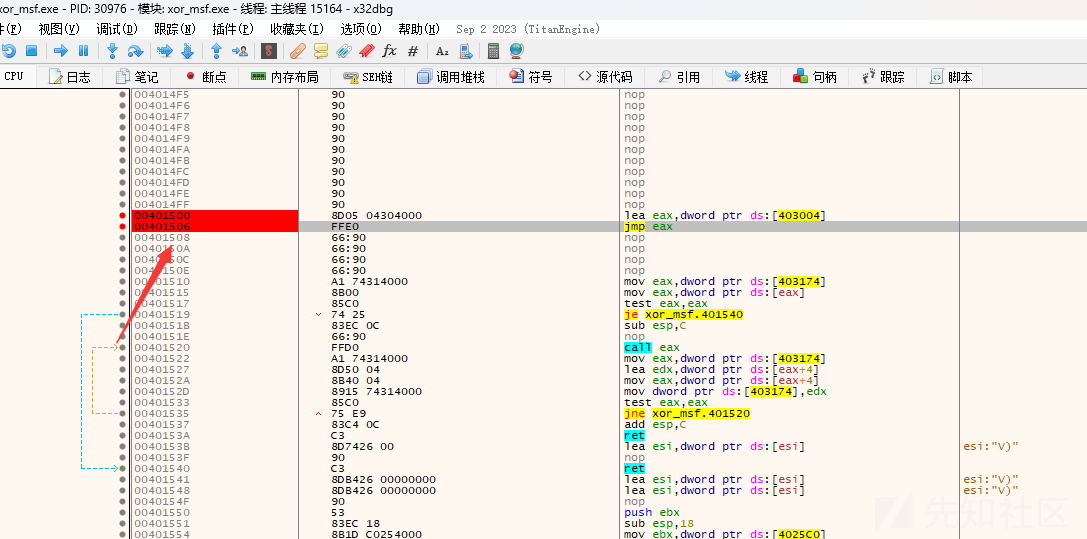
Task: Show the functions list (fx)
Action: (390, 51)
